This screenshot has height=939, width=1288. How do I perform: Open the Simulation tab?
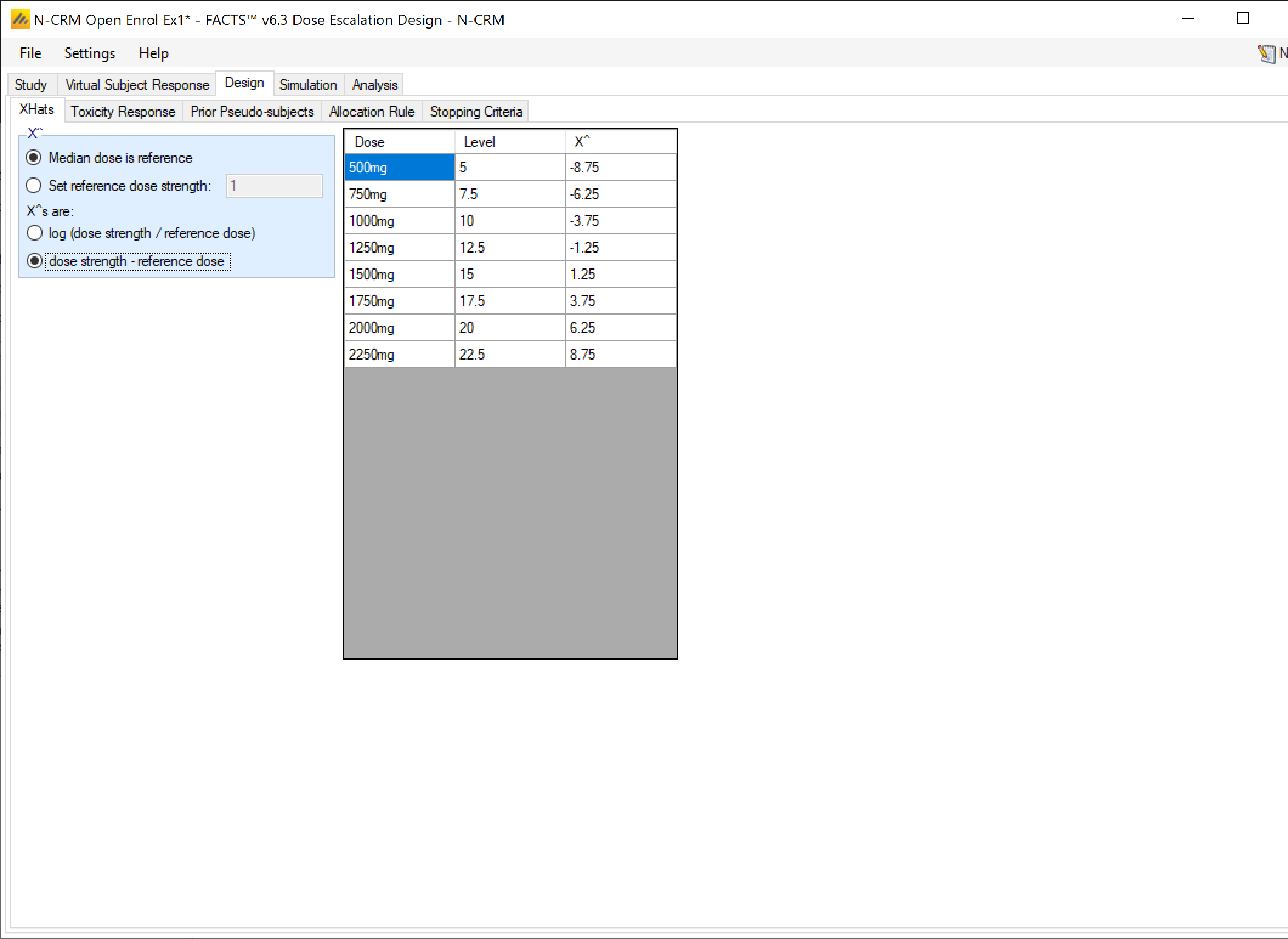click(x=308, y=85)
